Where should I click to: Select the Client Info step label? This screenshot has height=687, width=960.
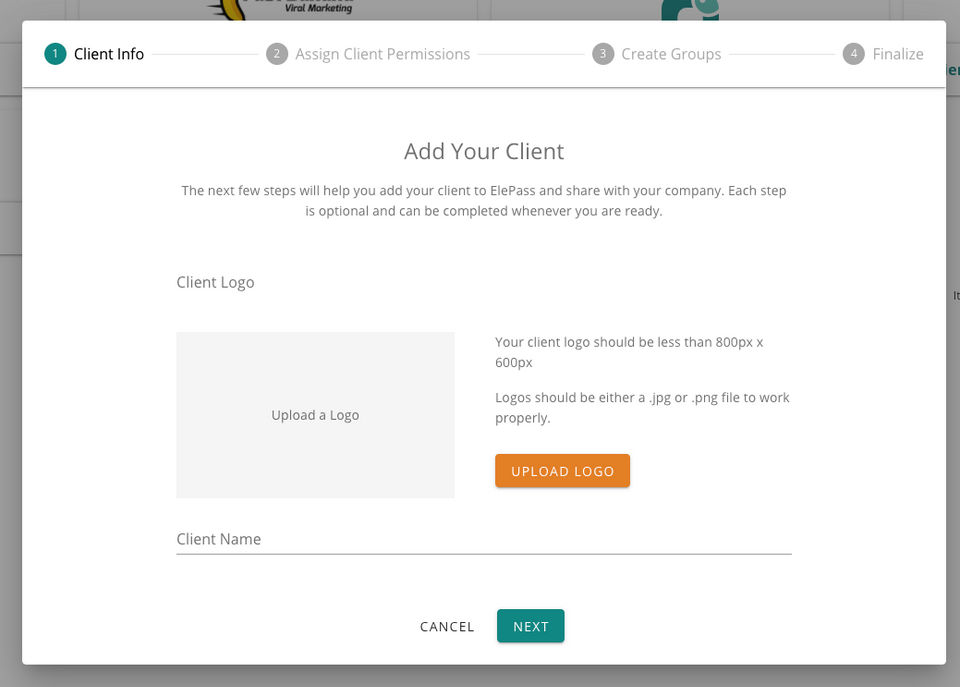[x=109, y=54]
